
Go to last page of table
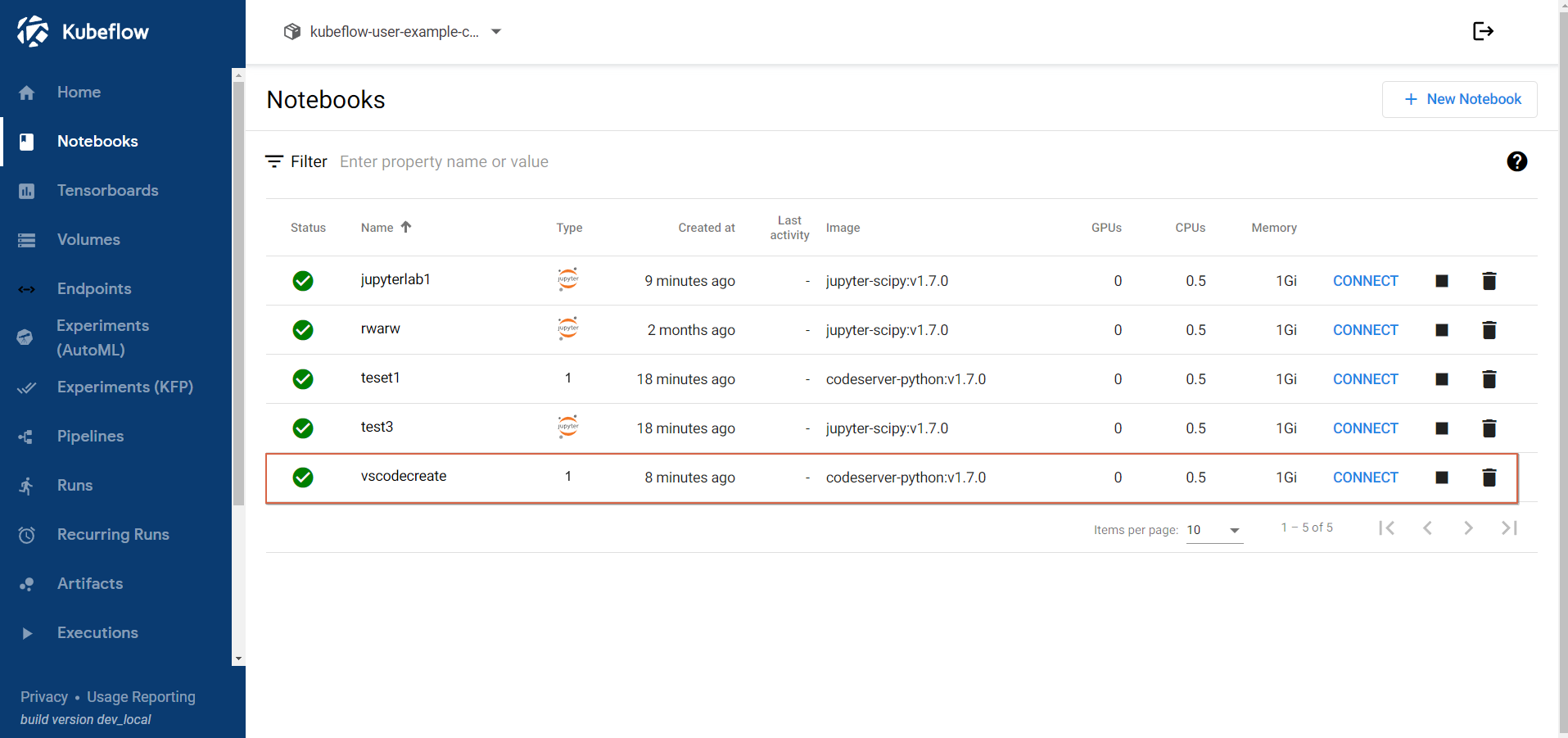[x=1509, y=528]
